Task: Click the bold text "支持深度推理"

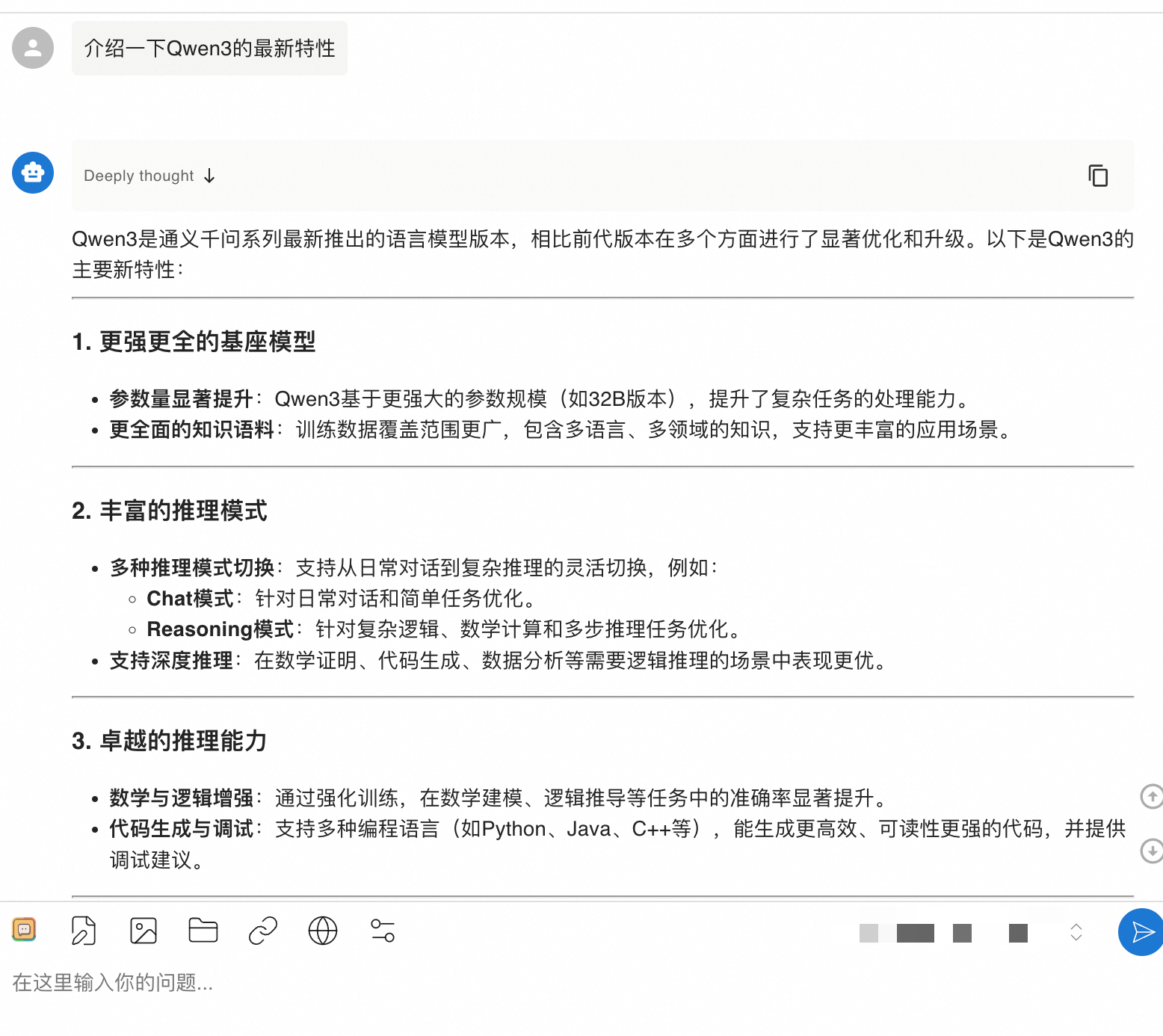Action: 171,661
